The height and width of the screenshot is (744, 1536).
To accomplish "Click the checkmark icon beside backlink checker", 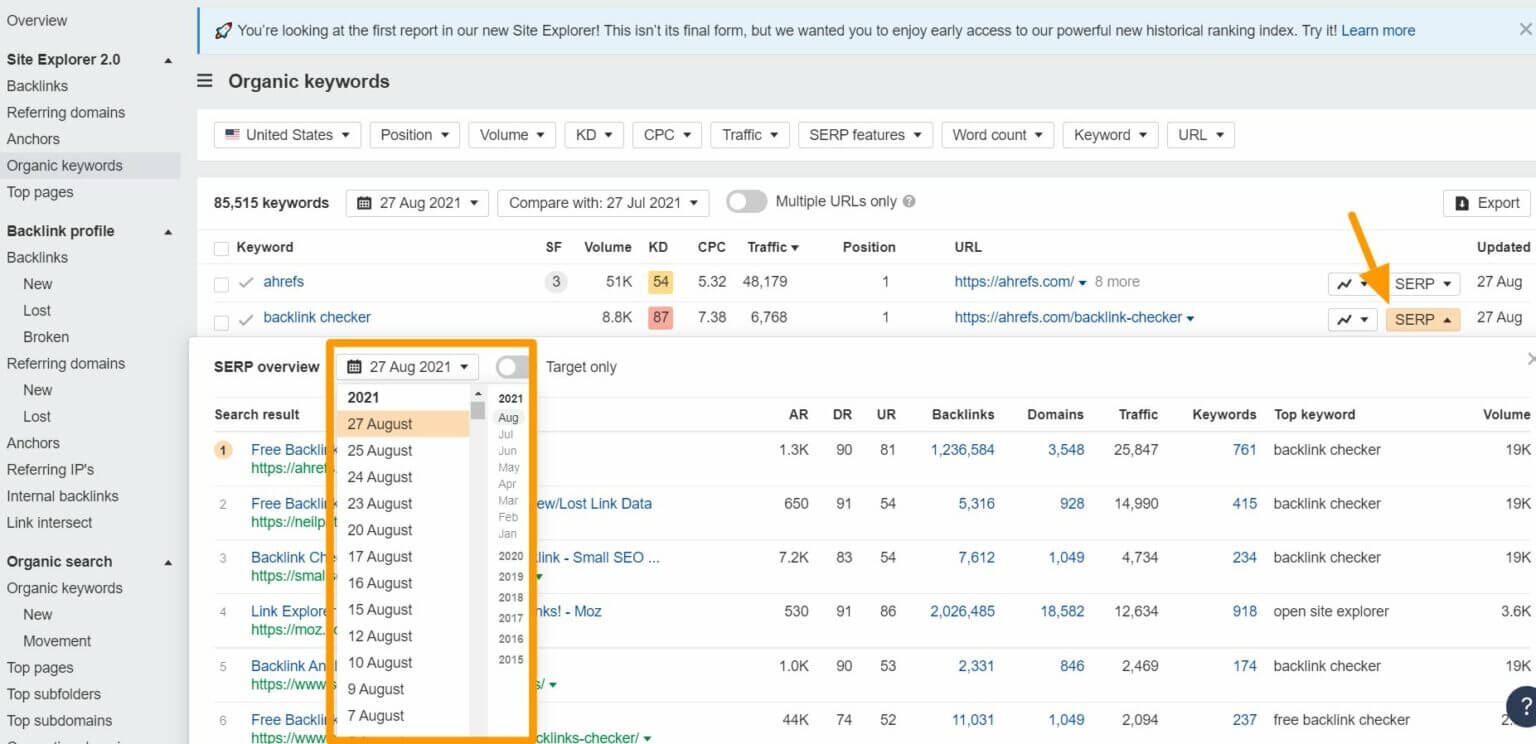I will coord(246,320).
